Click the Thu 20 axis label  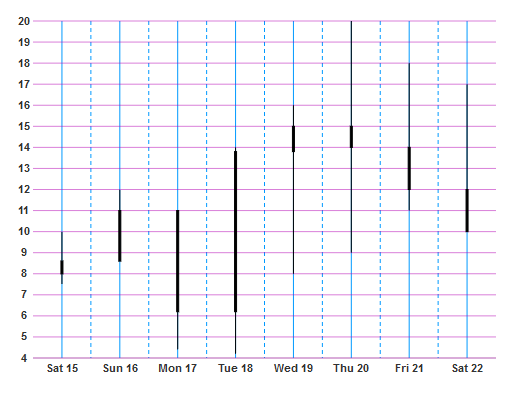tap(351, 368)
